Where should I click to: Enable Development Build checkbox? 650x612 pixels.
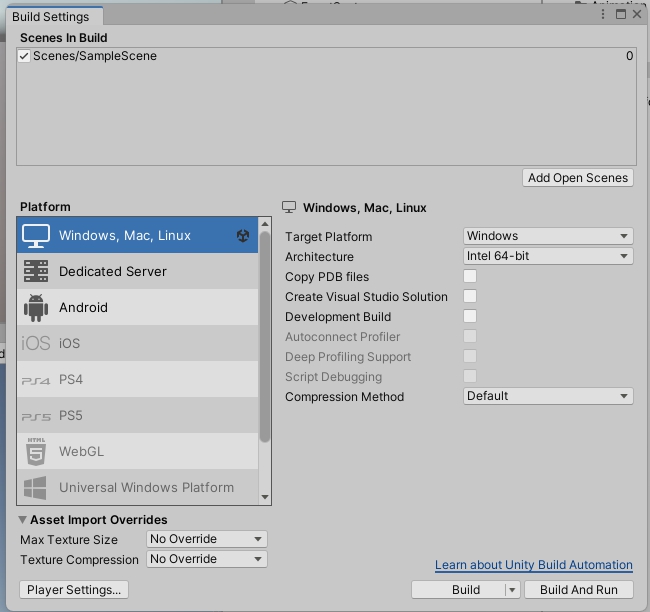(x=470, y=316)
